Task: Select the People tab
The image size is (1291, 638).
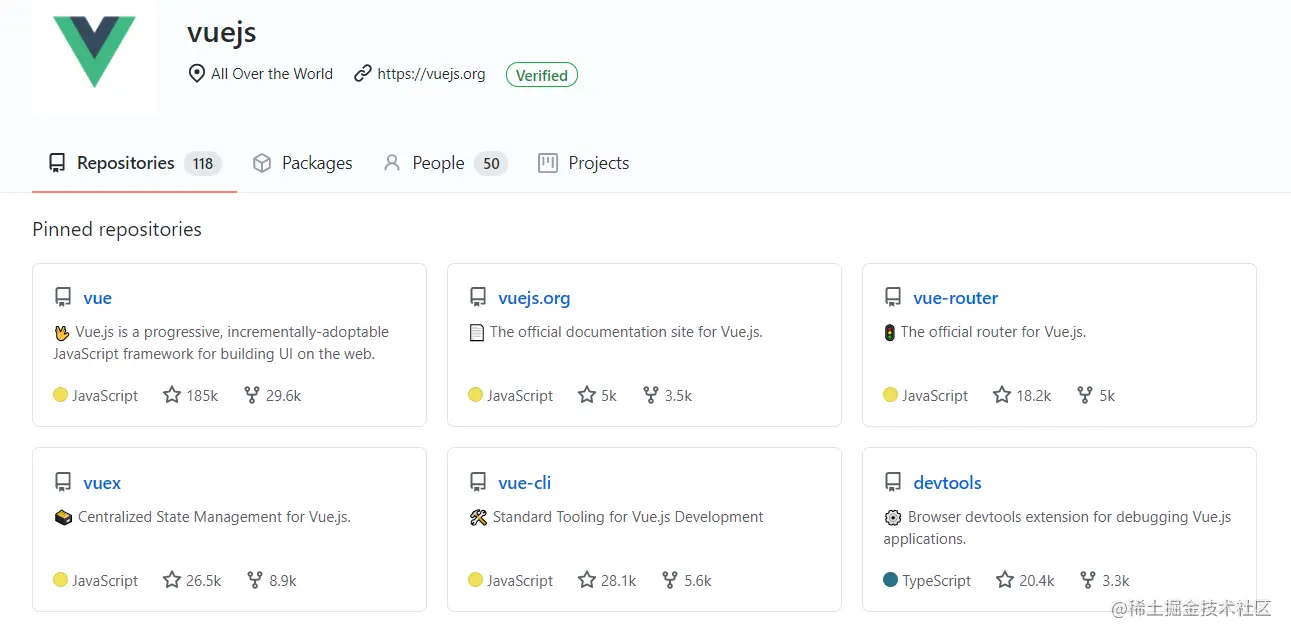Action: [445, 163]
